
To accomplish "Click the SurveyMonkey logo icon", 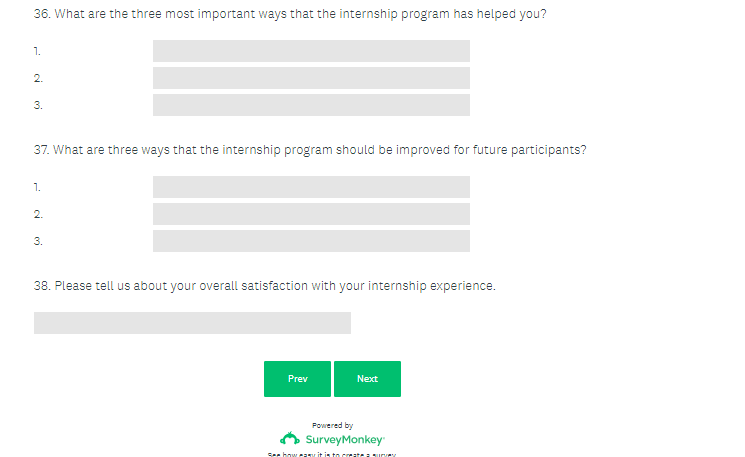I will pyautogui.click(x=289, y=439).
